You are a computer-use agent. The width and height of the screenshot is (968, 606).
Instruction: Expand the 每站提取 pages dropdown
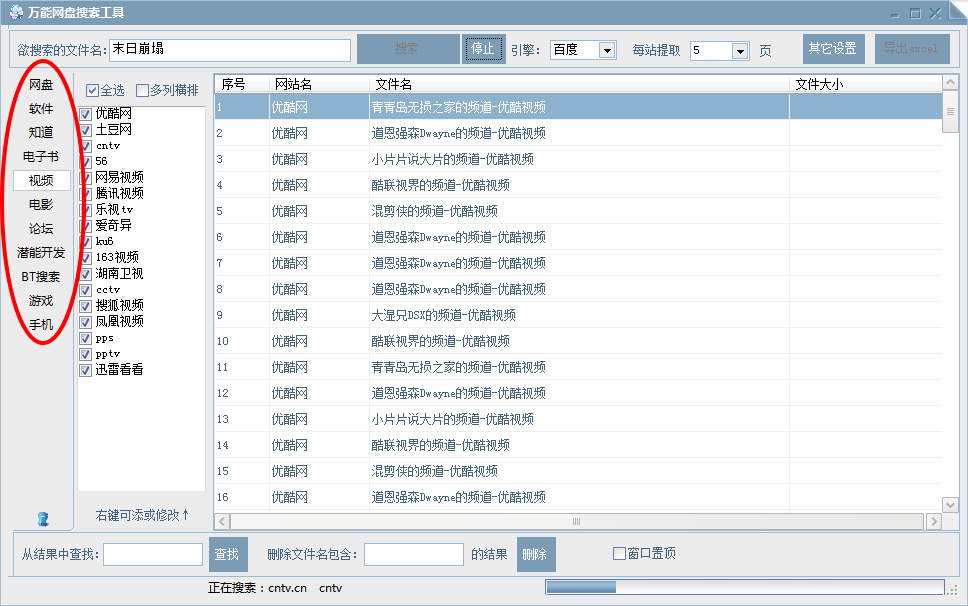[x=740, y=51]
